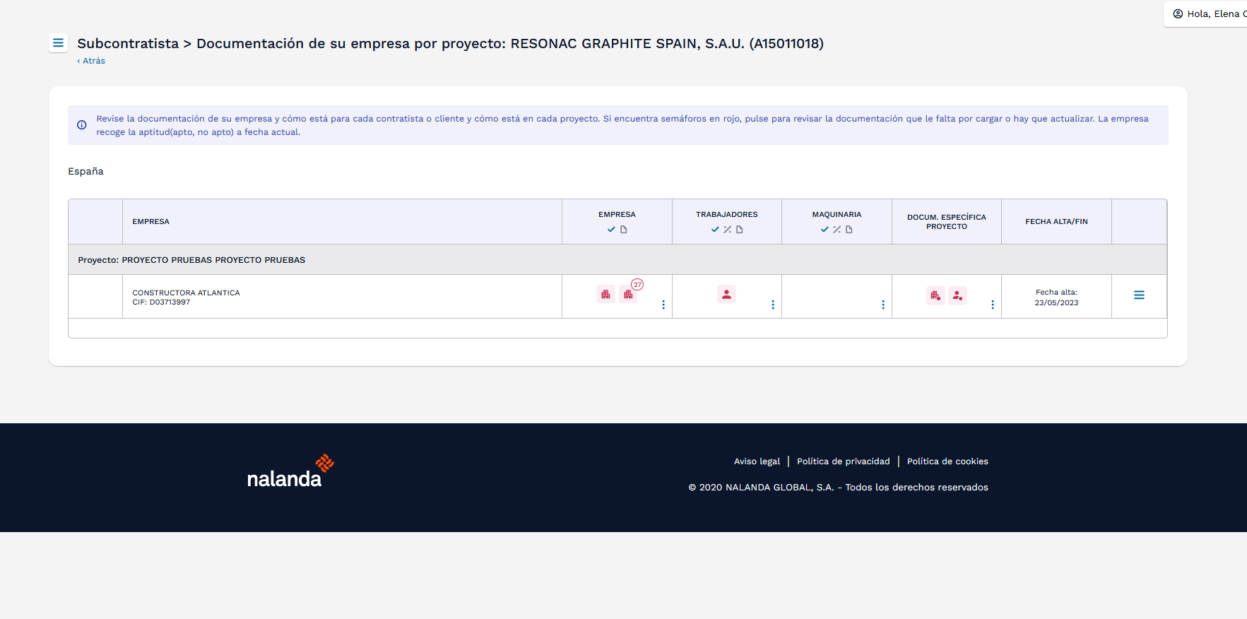Image resolution: width=1247 pixels, height=619 pixels.
Task: Click the checkmark icon under the Maquinaria header
Action: 825,230
